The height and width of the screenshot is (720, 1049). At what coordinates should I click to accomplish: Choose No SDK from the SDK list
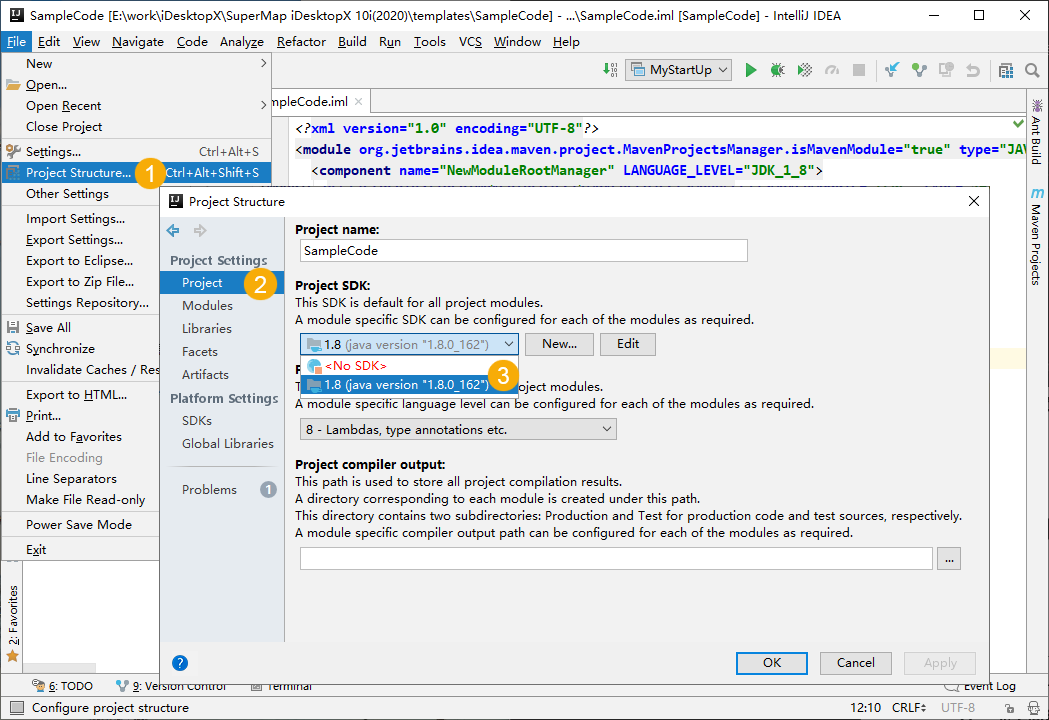[355, 366]
